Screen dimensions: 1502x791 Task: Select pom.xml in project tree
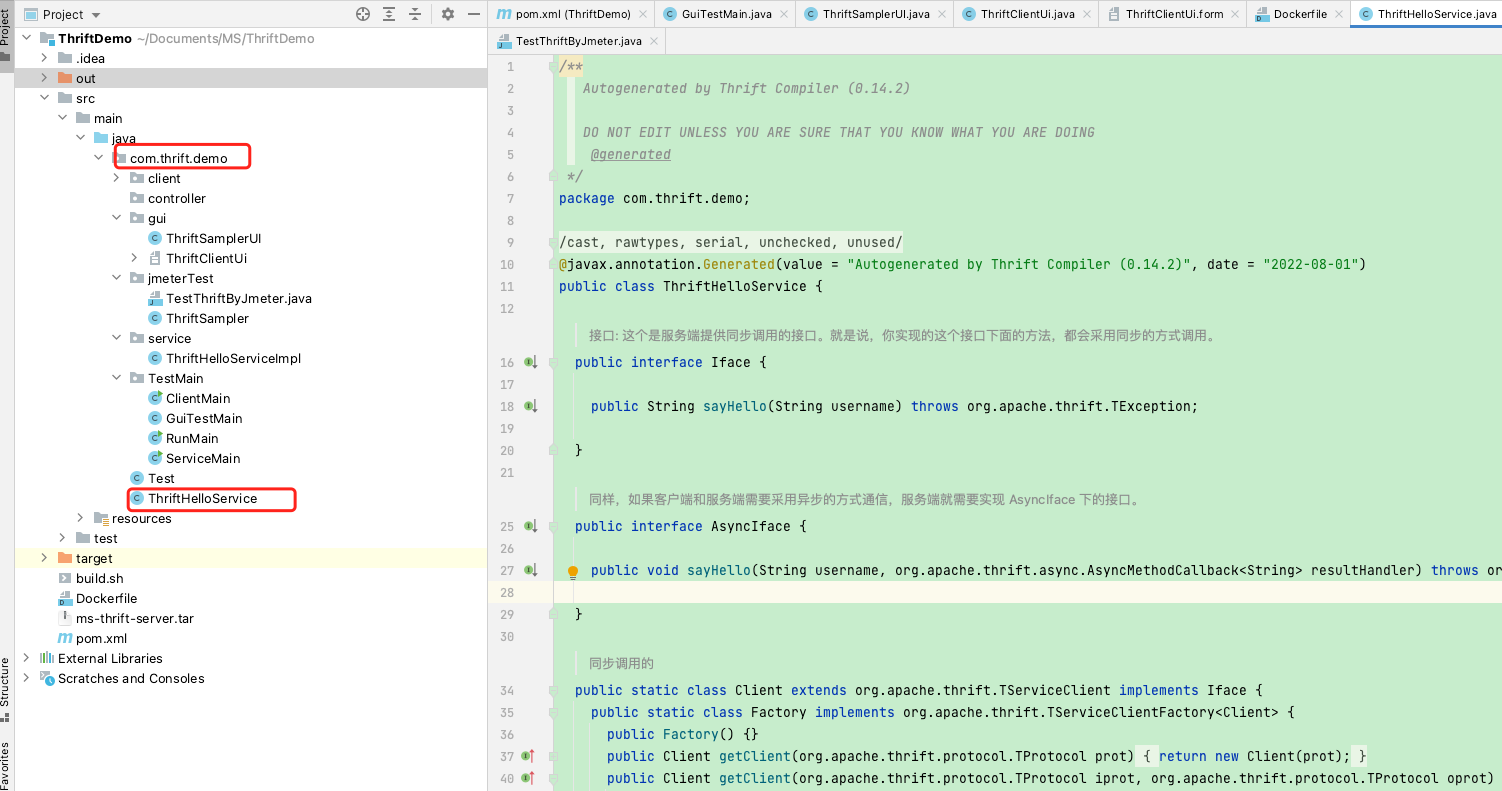coord(101,638)
